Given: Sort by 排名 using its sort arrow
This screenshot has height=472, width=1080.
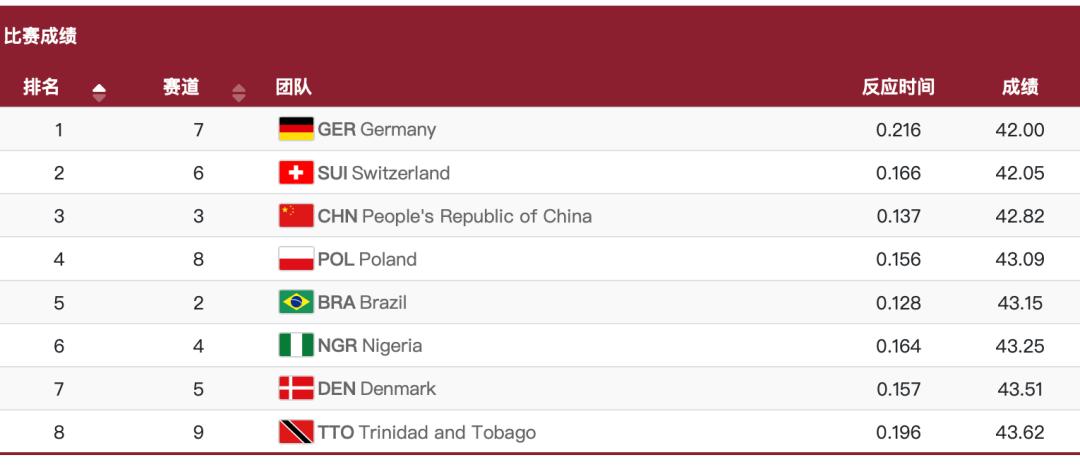Looking at the screenshot, I should pyautogui.click(x=98, y=91).
